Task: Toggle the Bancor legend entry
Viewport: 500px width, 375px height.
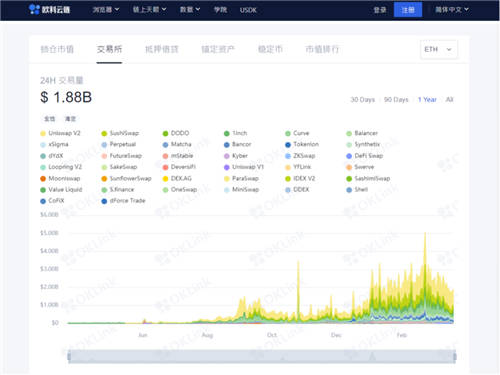Action: pyautogui.click(x=238, y=144)
